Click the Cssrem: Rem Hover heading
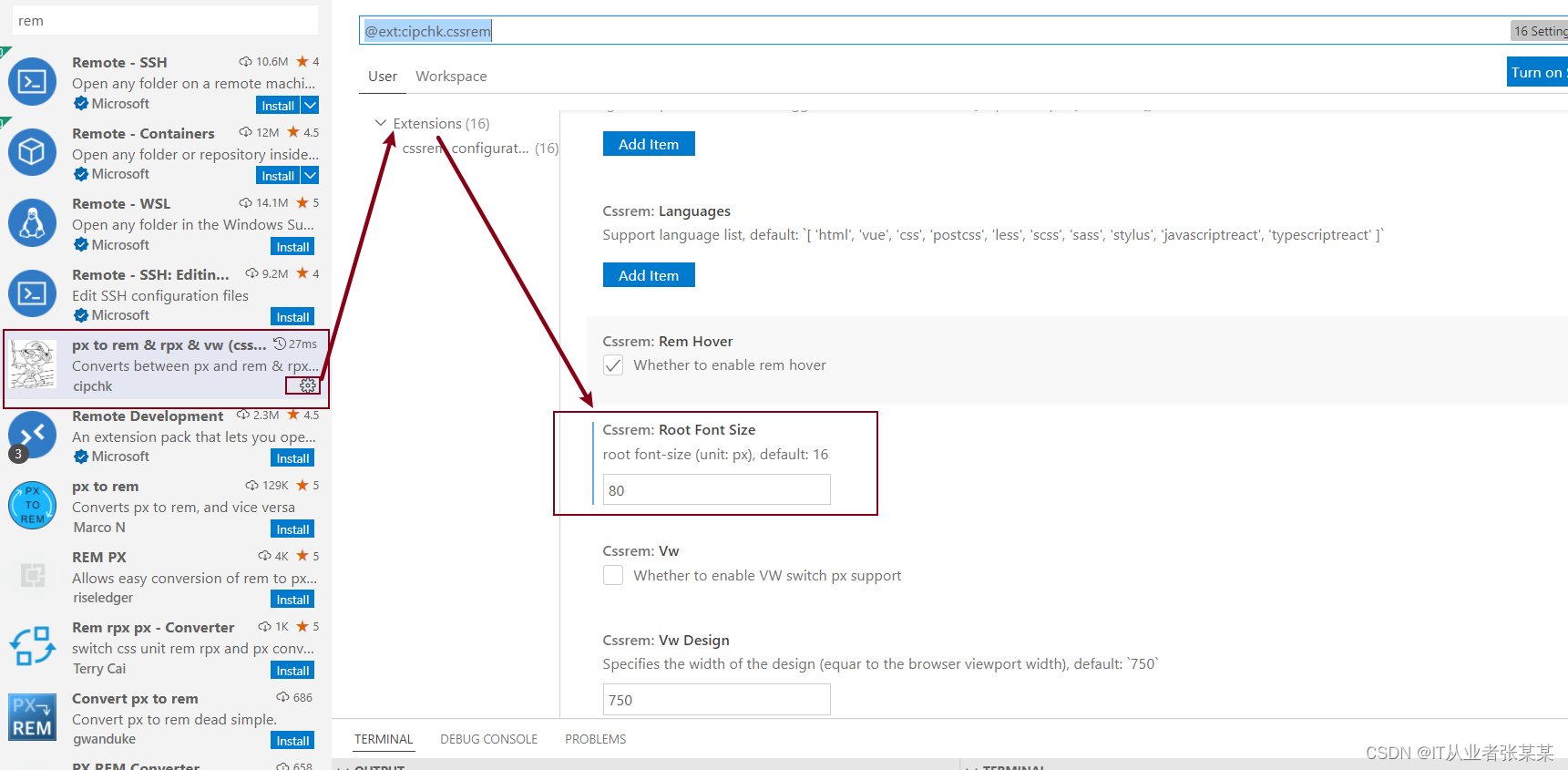Viewport: 1568px width, 770px height. 668,342
